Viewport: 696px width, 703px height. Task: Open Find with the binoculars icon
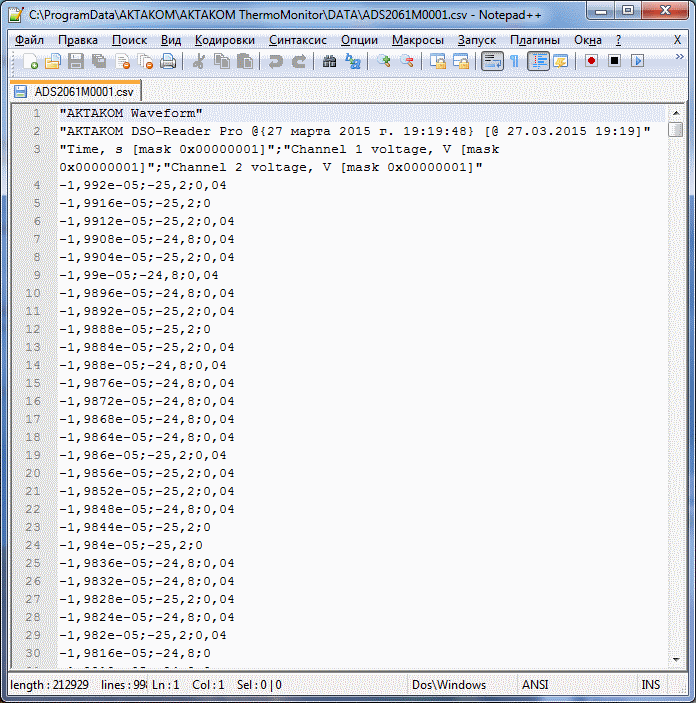coord(329,61)
